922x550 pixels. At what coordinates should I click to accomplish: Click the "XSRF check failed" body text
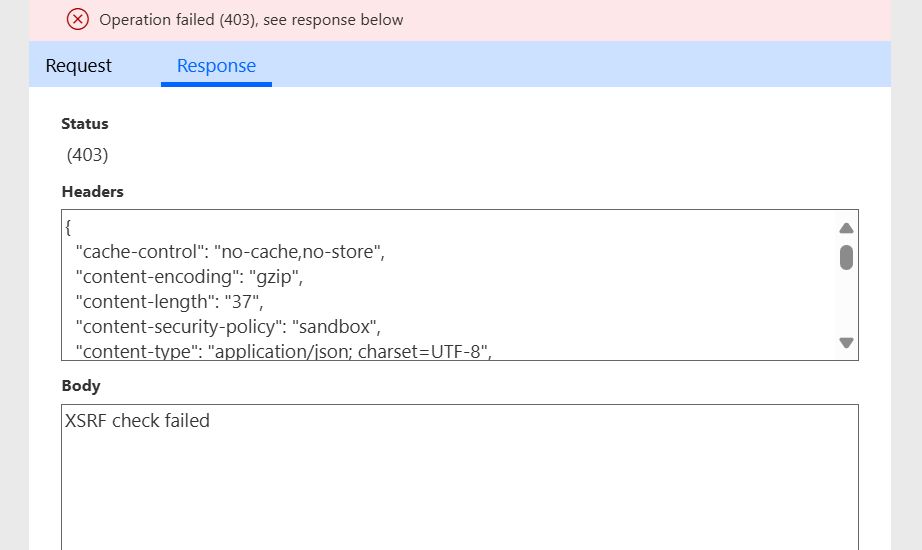click(x=137, y=421)
